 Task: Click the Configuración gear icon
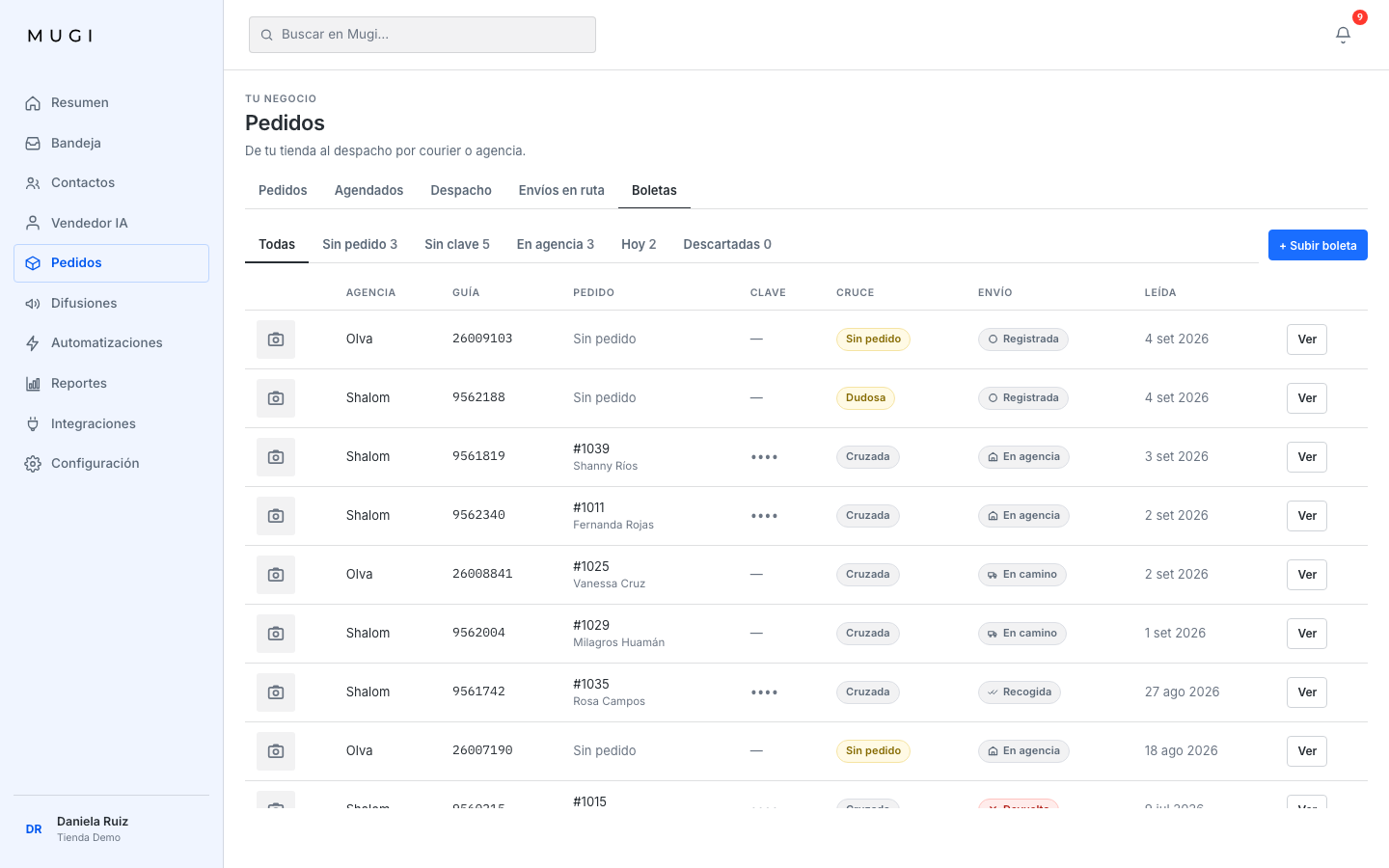click(33, 464)
